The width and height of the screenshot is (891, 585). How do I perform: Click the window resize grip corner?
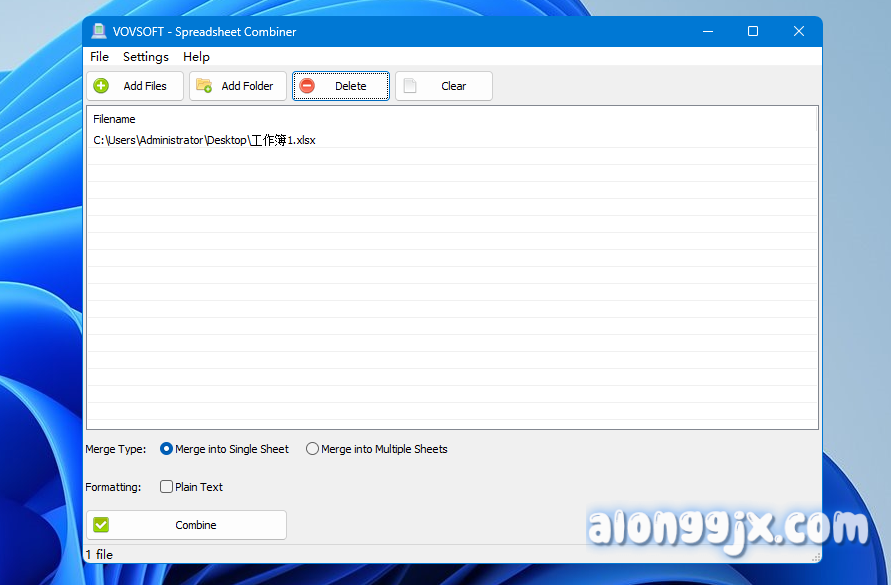click(816, 557)
